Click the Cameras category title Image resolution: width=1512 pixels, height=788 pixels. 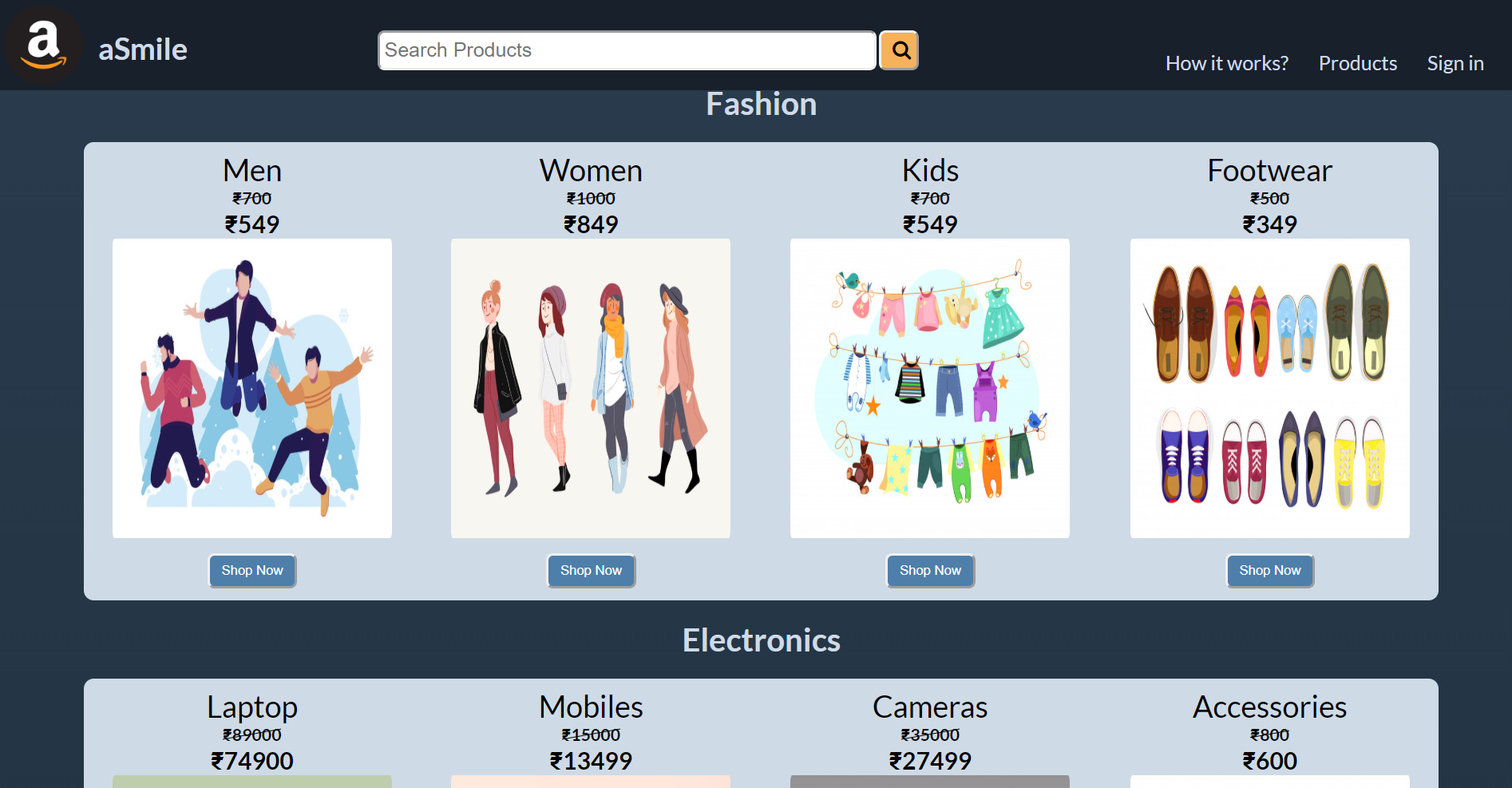930,707
